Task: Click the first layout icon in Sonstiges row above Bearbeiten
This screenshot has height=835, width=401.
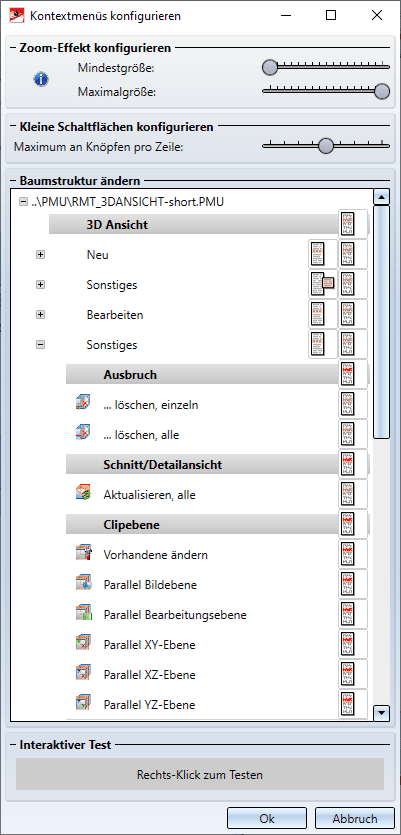Action: point(323,284)
